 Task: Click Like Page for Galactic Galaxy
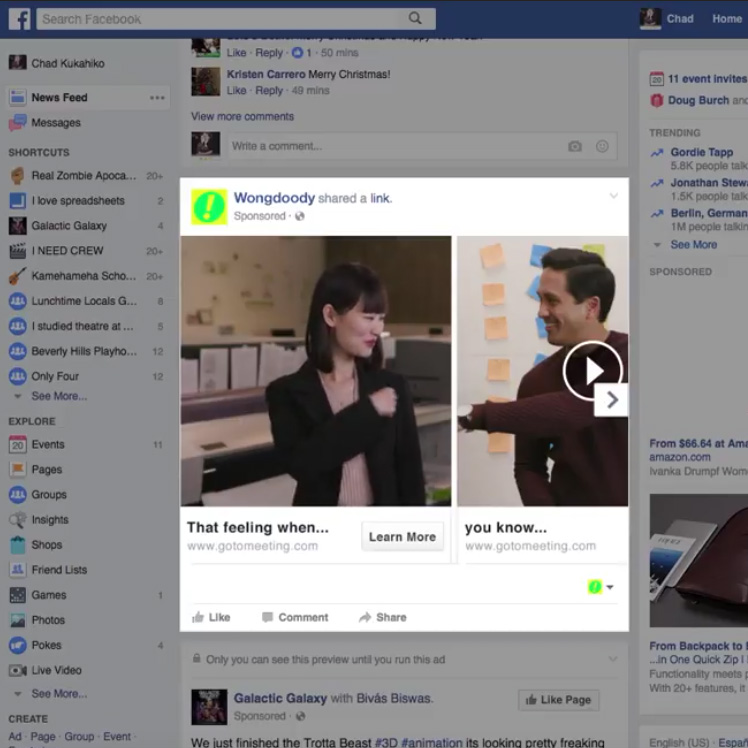point(558,700)
